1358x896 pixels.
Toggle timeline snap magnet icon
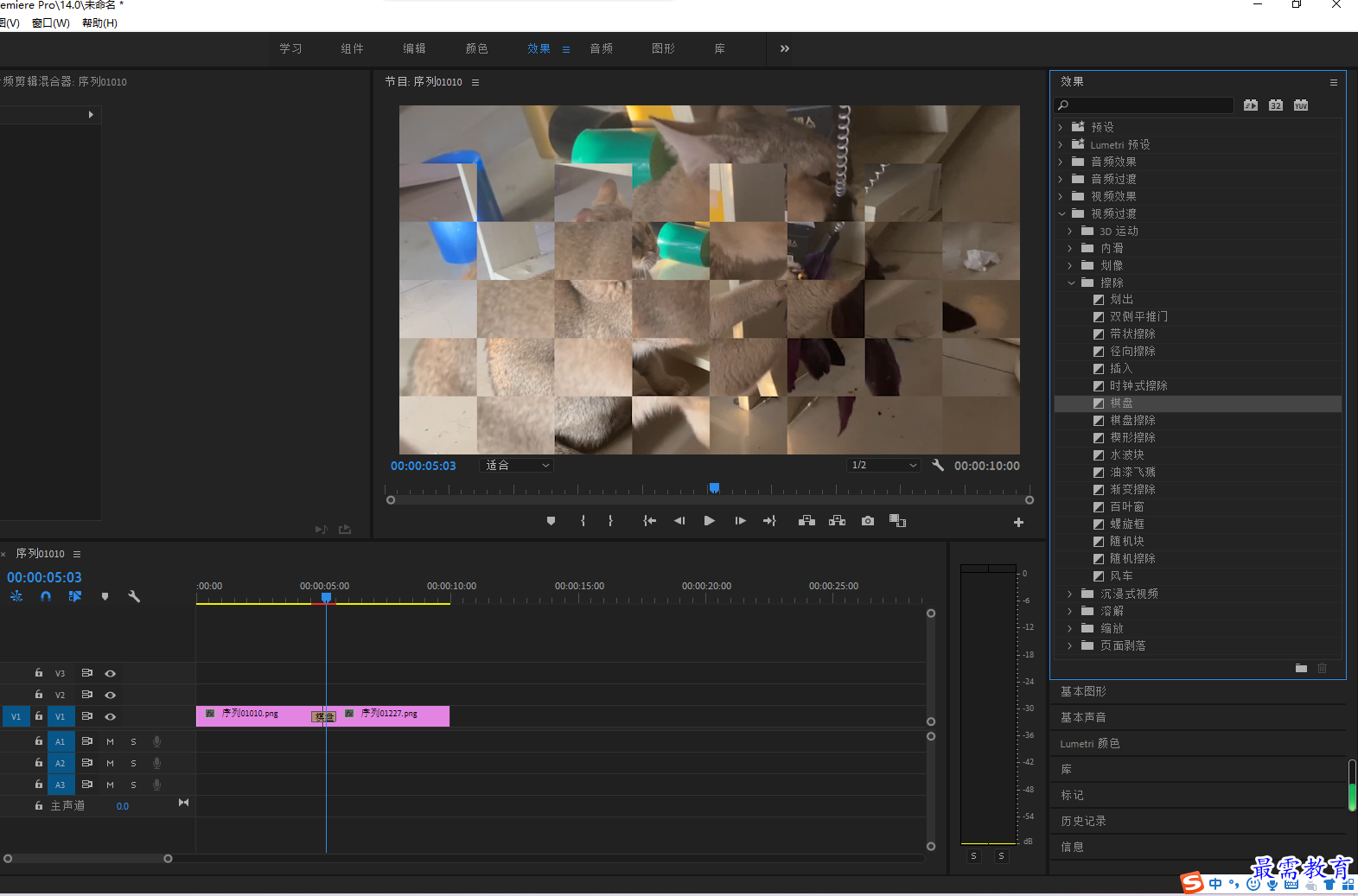[x=46, y=596]
